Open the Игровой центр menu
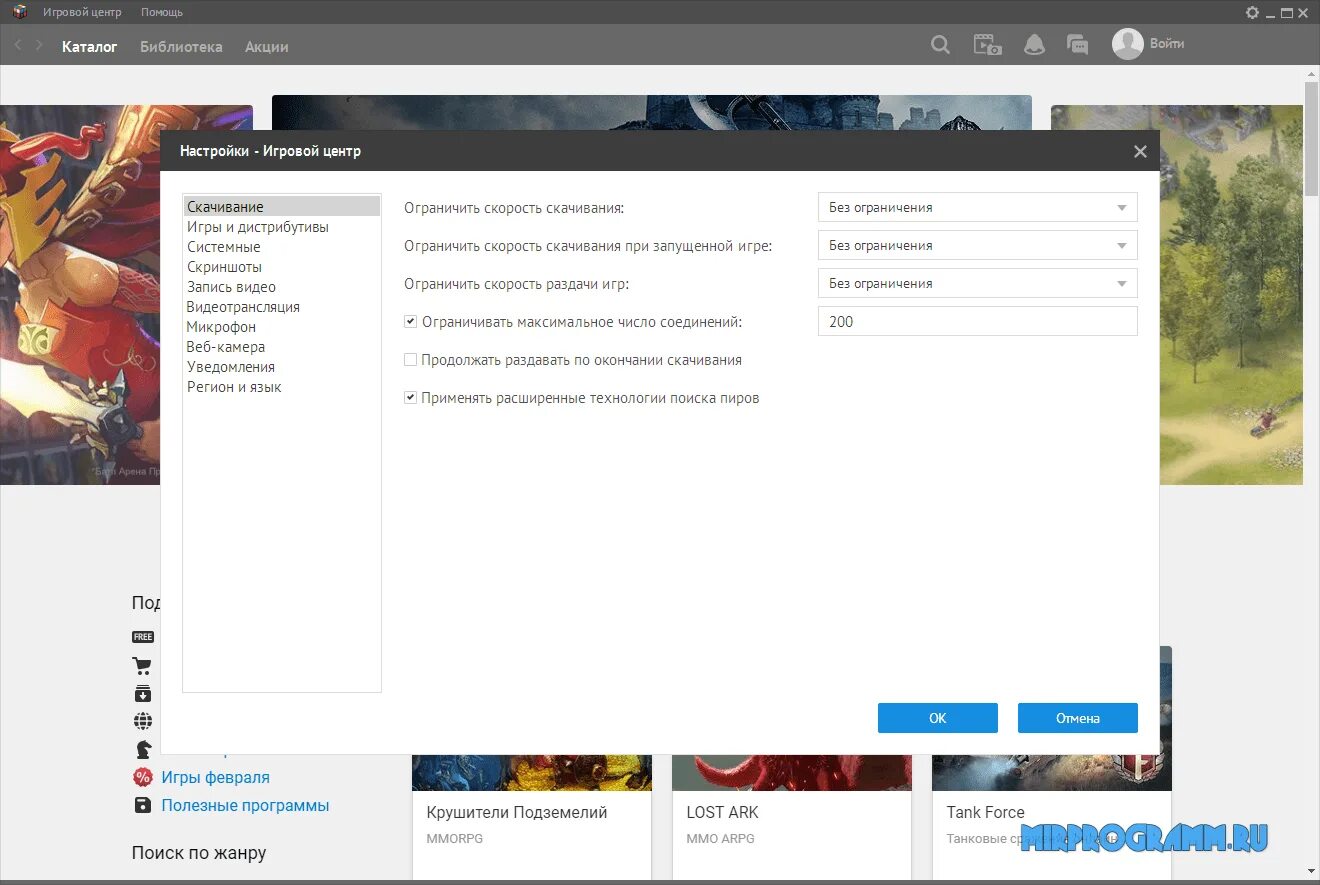 (x=82, y=12)
